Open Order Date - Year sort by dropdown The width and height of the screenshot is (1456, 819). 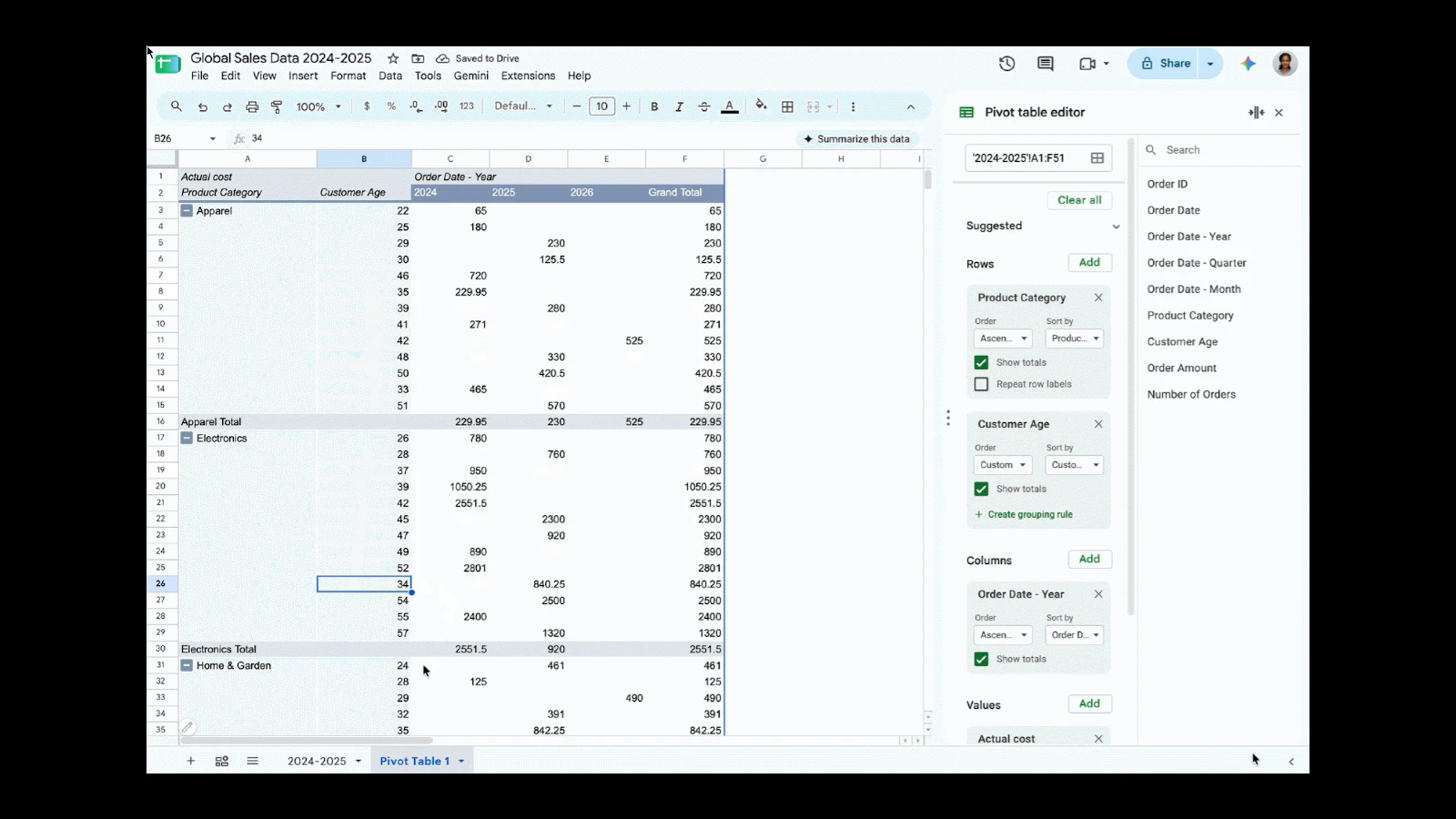(1074, 635)
